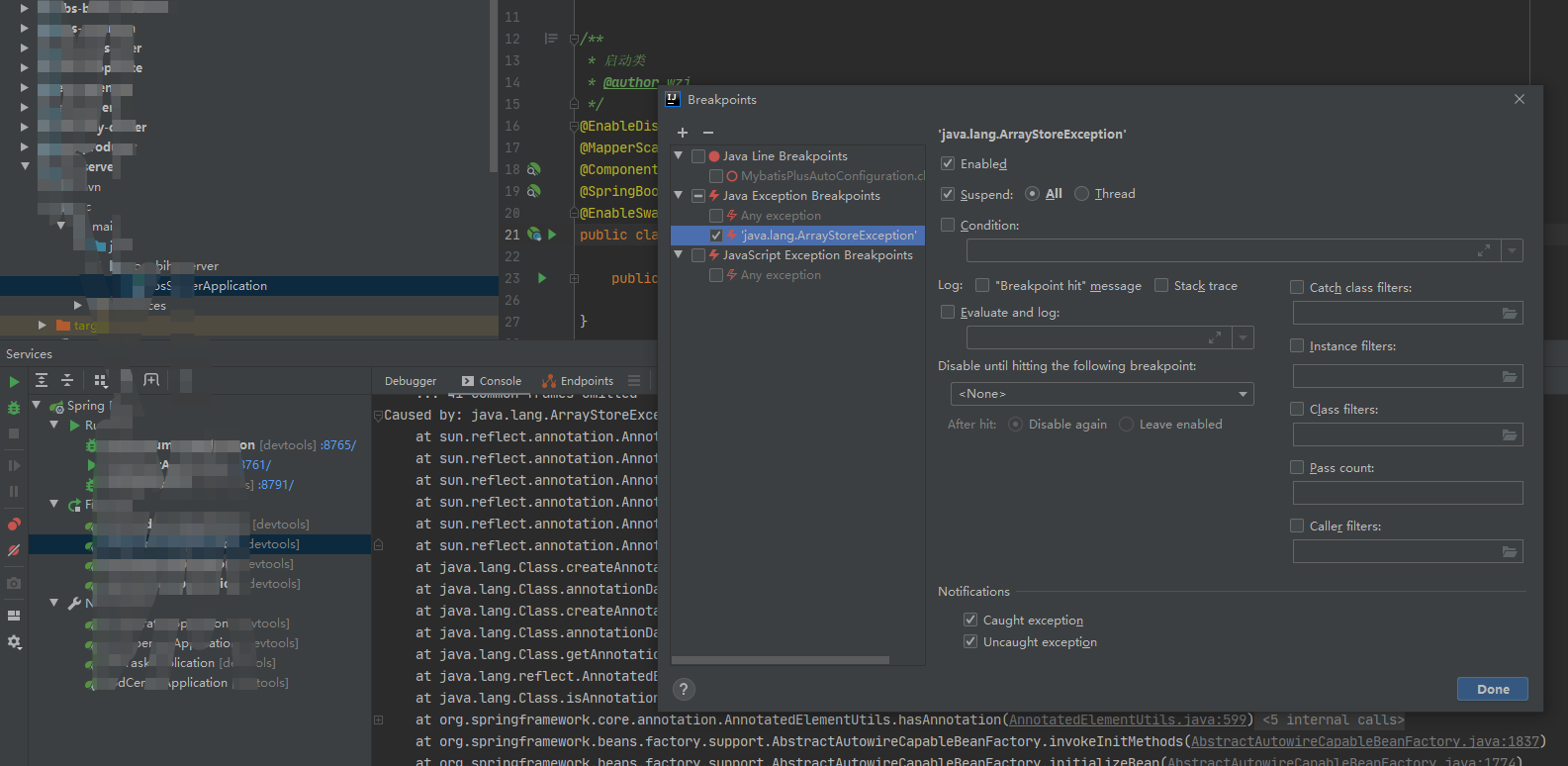1568x766 pixels.
Task: Click Done button in Breakpoints dialog
Action: (x=1493, y=689)
